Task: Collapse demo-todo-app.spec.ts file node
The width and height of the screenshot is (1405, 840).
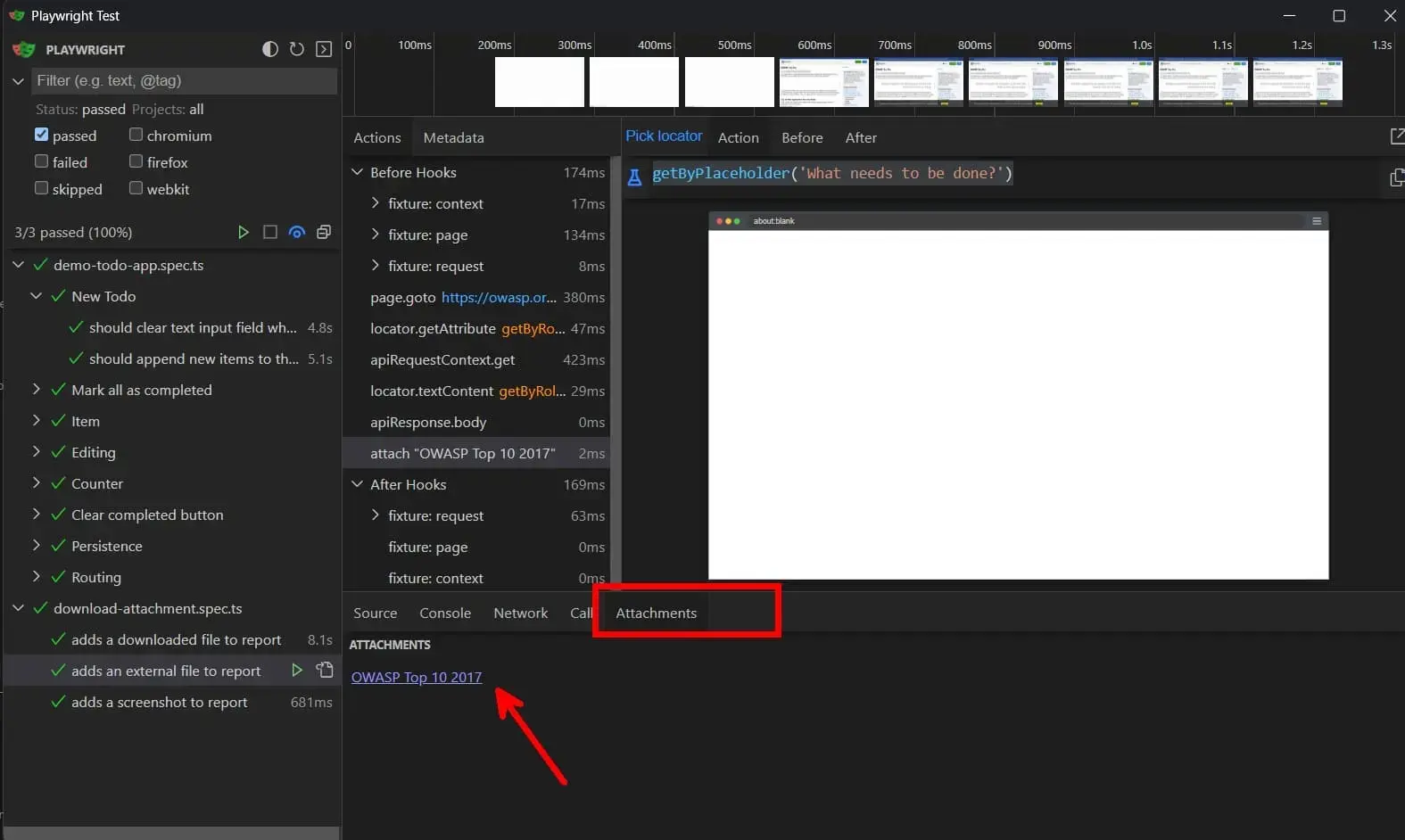Action: [x=18, y=265]
